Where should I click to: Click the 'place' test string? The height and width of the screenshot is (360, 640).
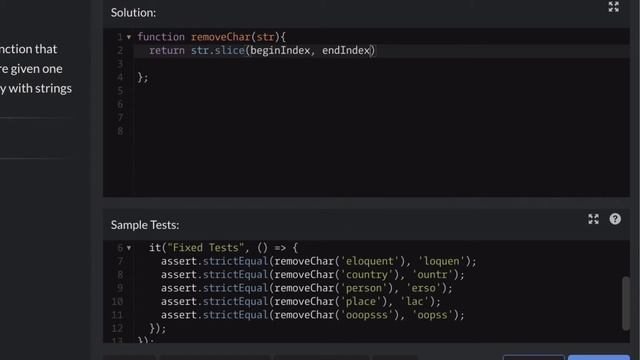tap(360, 302)
